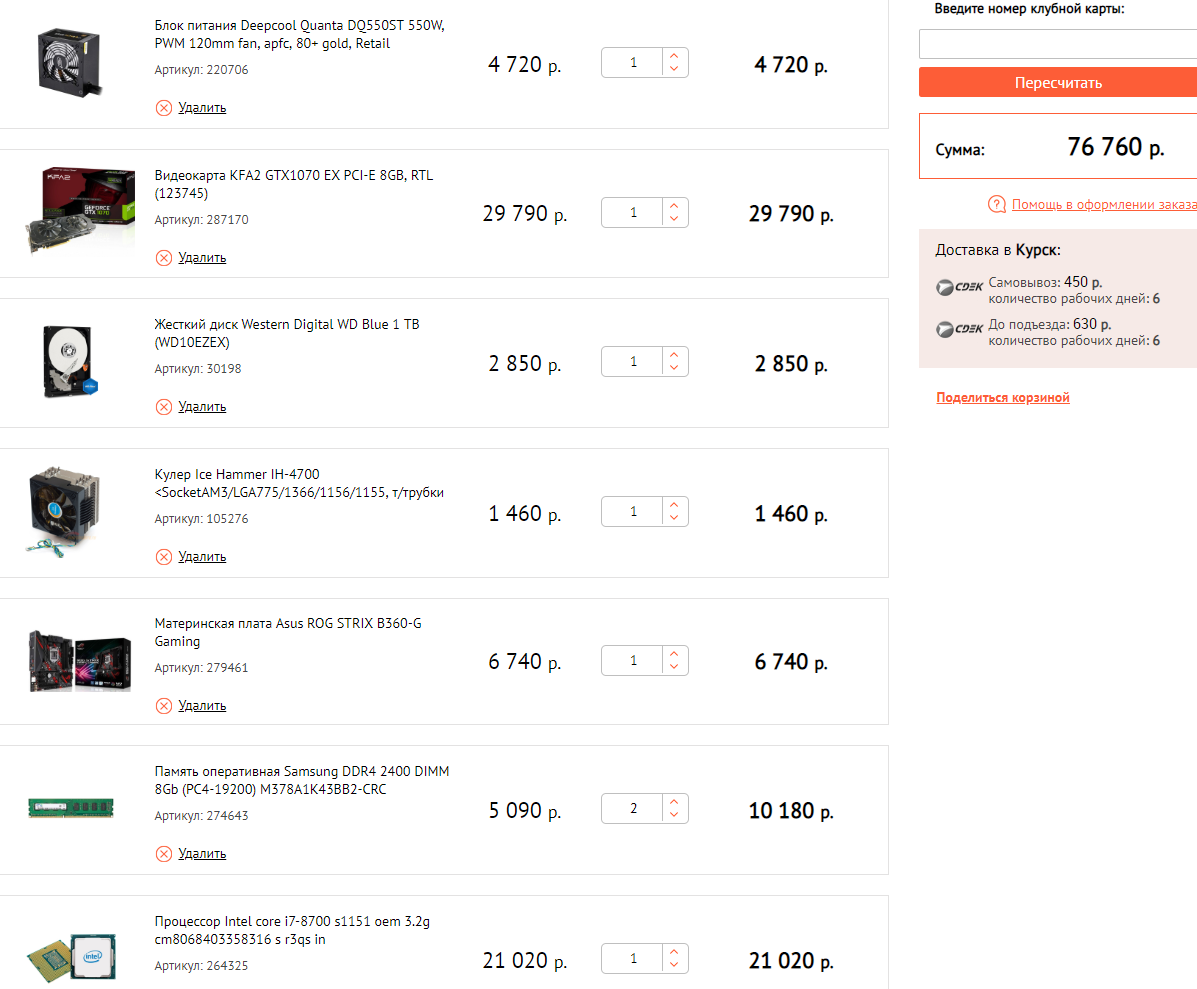
Task: Click the Пересчитать recalculate button
Action: [1057, 83]
